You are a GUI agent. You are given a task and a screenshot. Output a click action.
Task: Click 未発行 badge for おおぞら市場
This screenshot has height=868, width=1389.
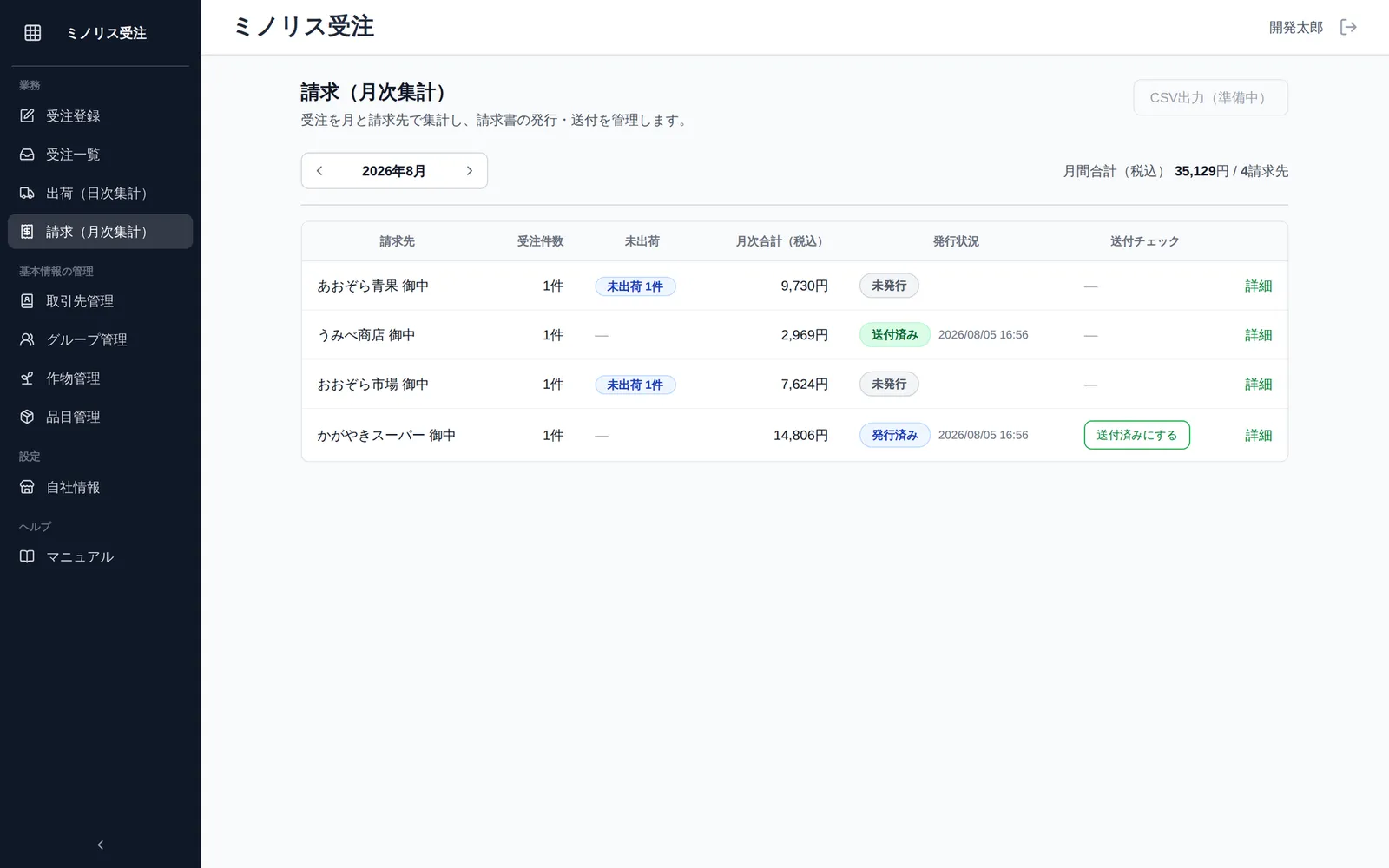pos(889,384)
